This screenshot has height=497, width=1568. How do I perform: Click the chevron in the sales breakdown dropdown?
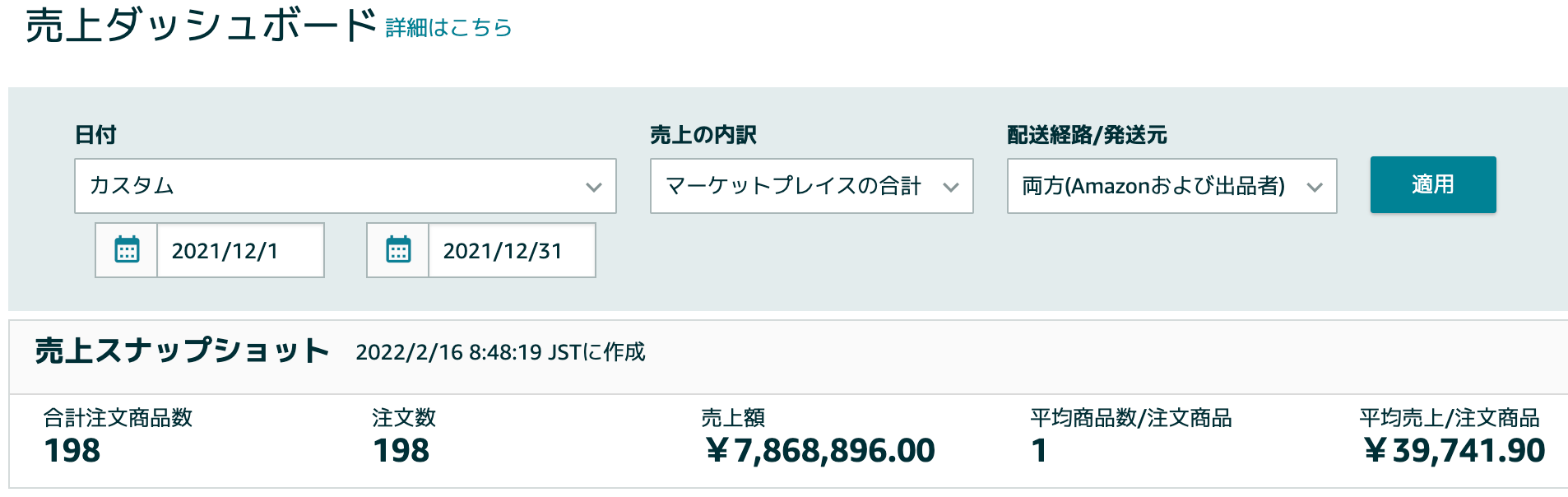pyautogui.click(x=951, y=188)
